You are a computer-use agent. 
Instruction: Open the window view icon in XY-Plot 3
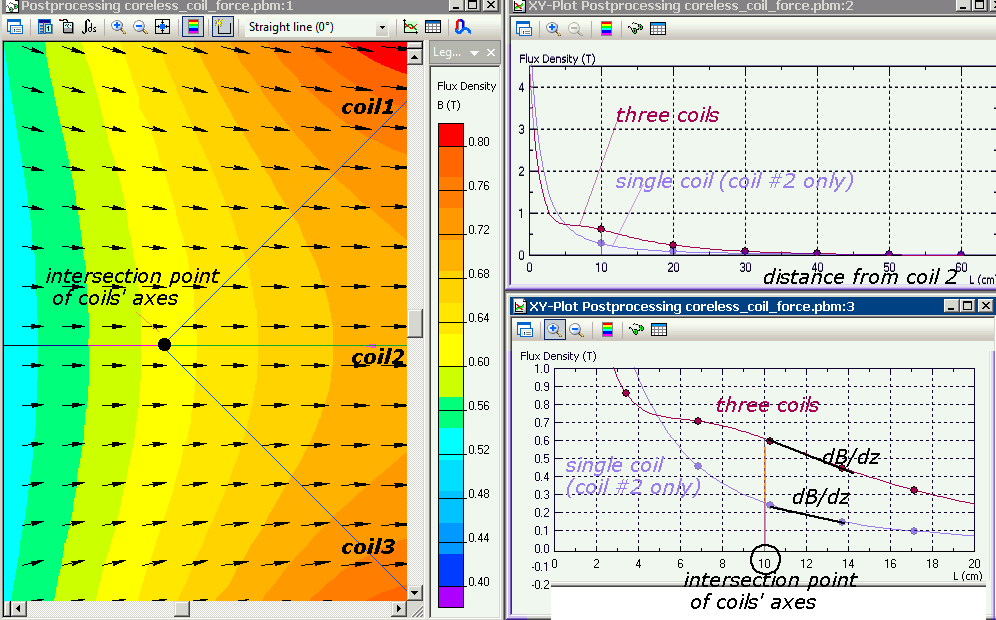(x=524, y=329)
